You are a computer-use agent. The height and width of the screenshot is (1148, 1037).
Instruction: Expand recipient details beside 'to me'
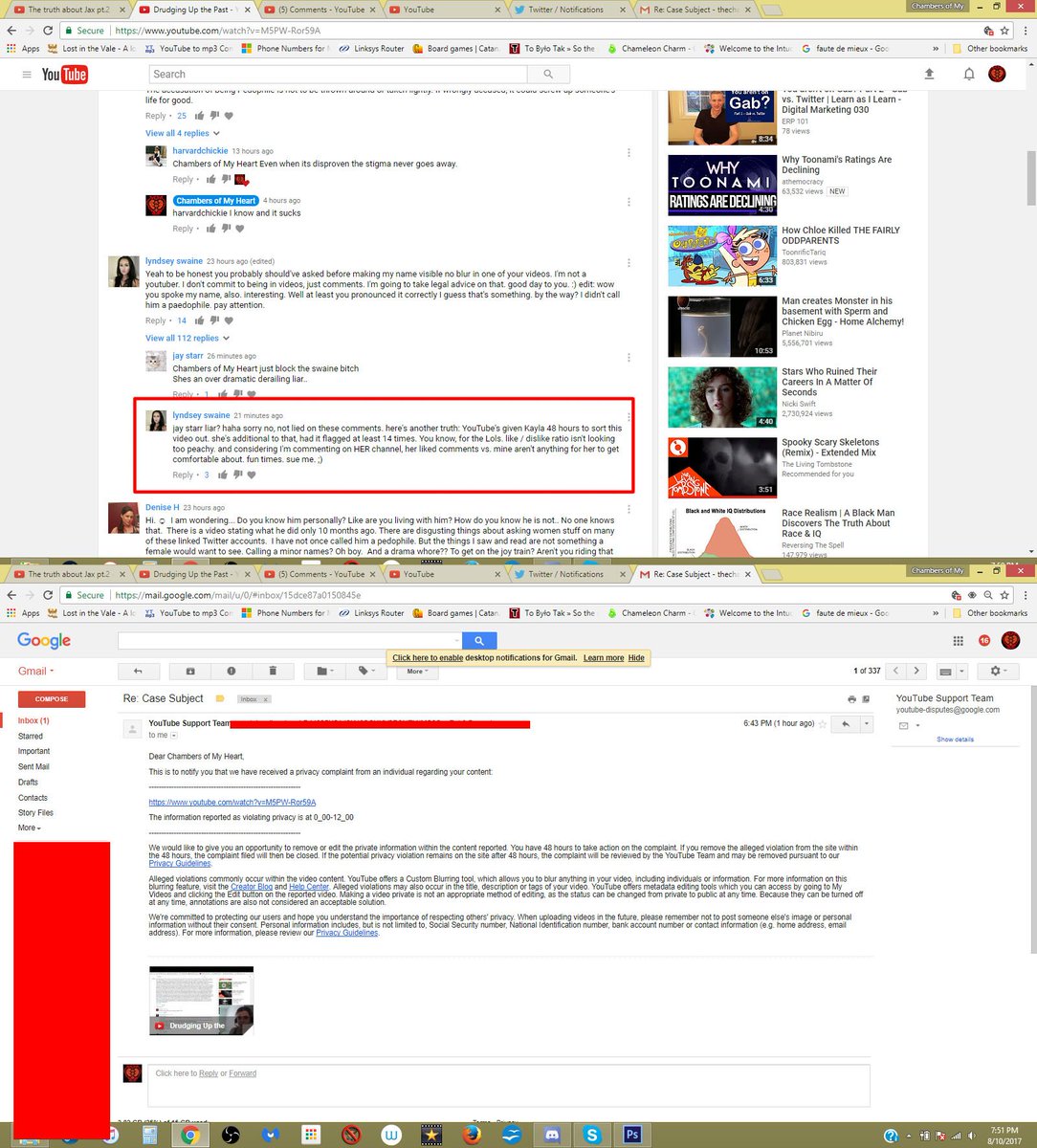click(173, 735)
